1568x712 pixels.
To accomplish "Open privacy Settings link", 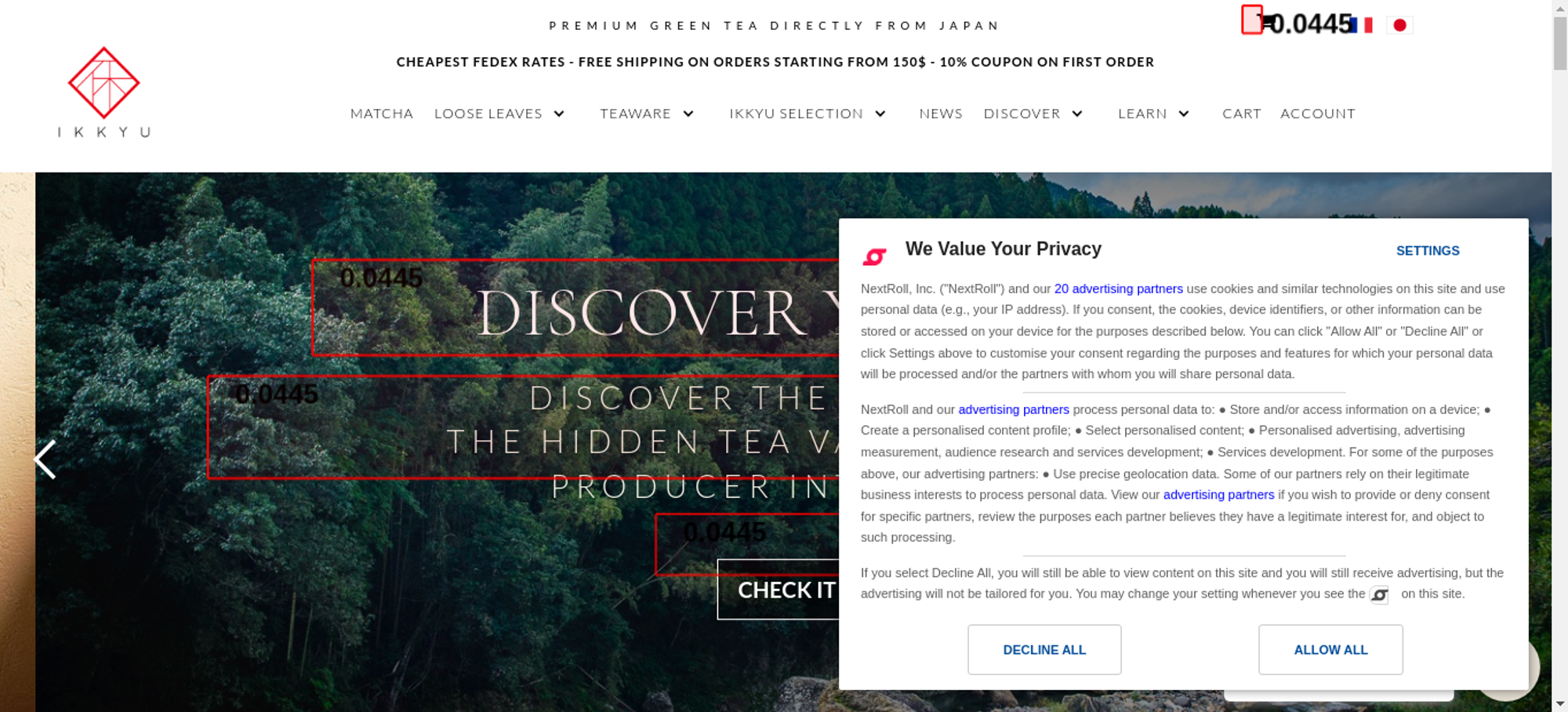I will (1428, 251).
